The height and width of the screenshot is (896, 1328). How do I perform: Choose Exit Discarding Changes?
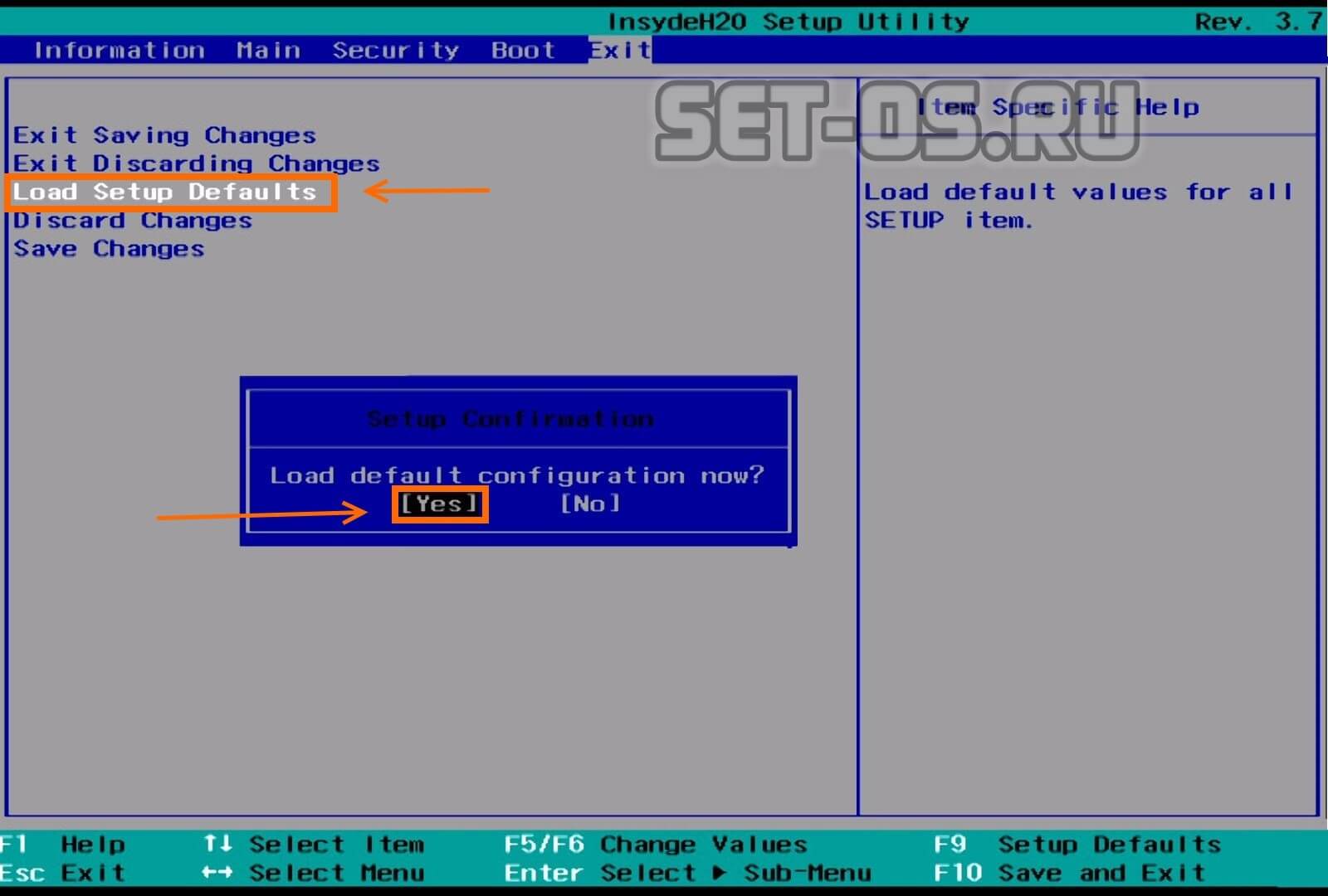196,163
